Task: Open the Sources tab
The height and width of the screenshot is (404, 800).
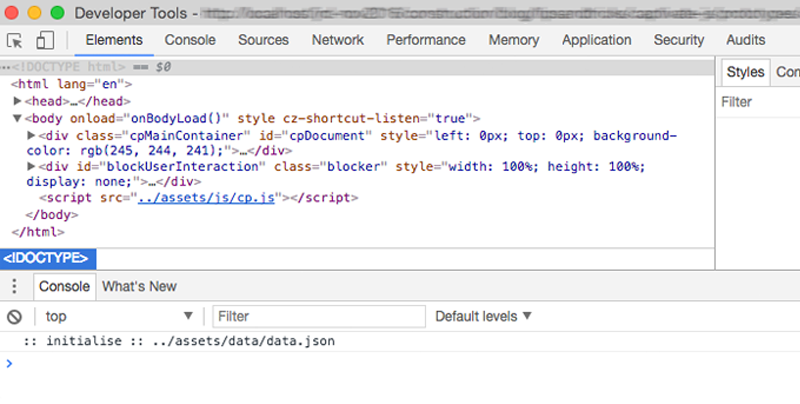Action: 263,40
